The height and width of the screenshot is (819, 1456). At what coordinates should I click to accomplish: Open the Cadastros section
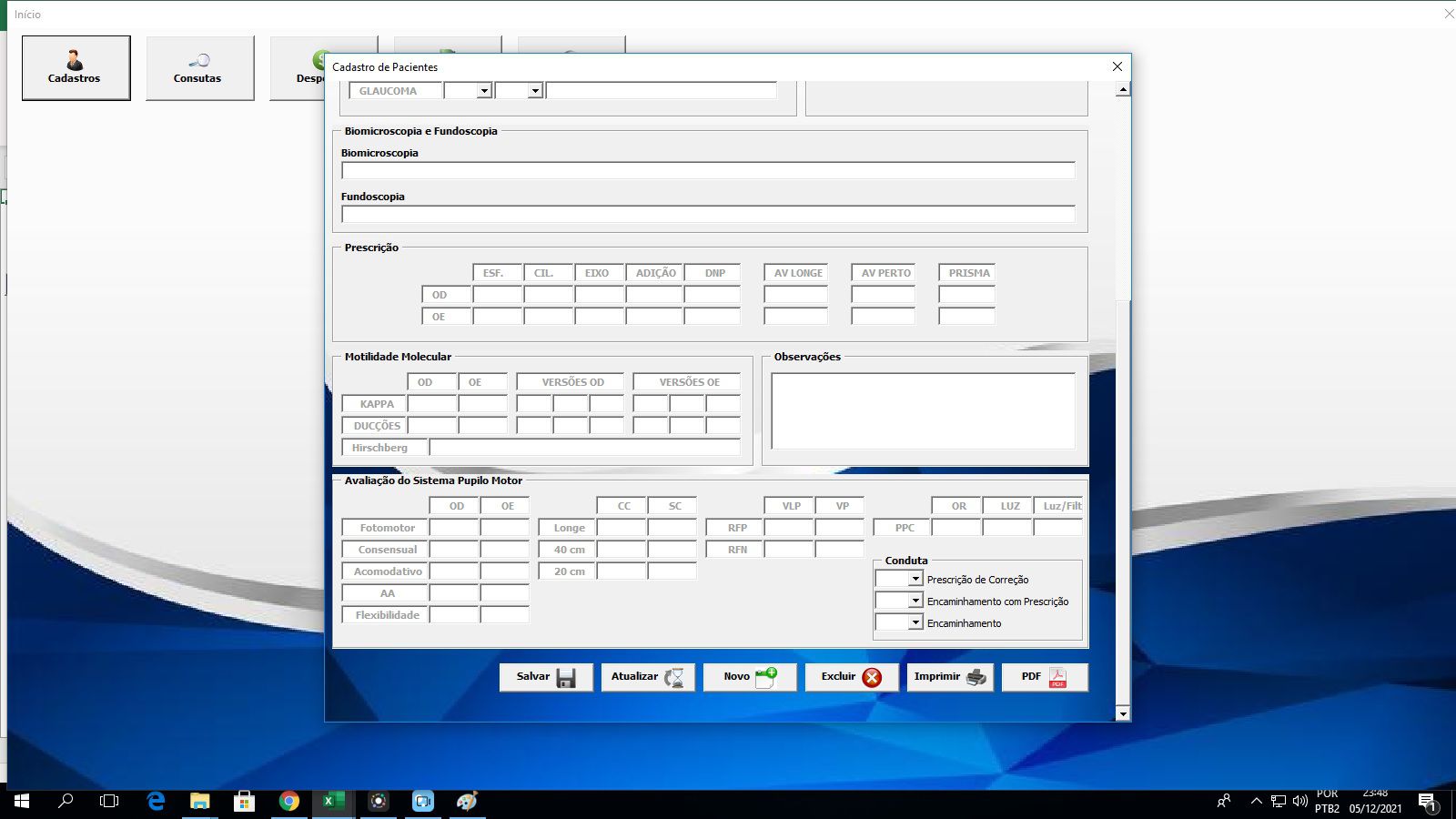(x=76, y=68)
